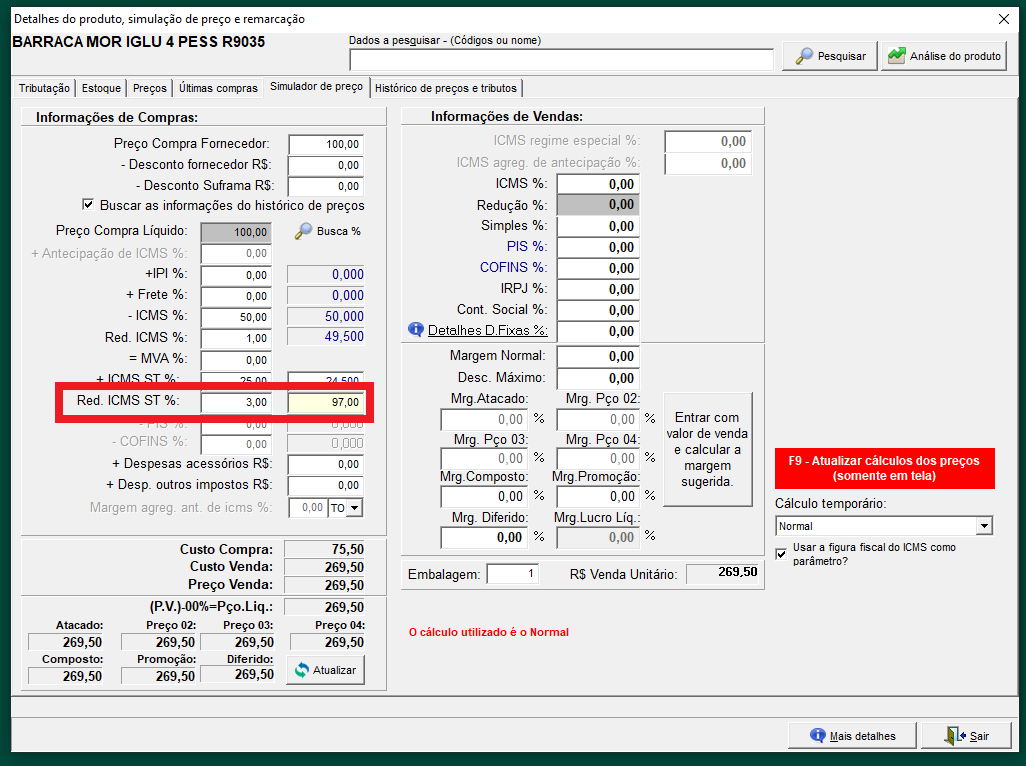Close the product details window
This screenshot has height=766, width=1026.
(x=1004, y=19)
